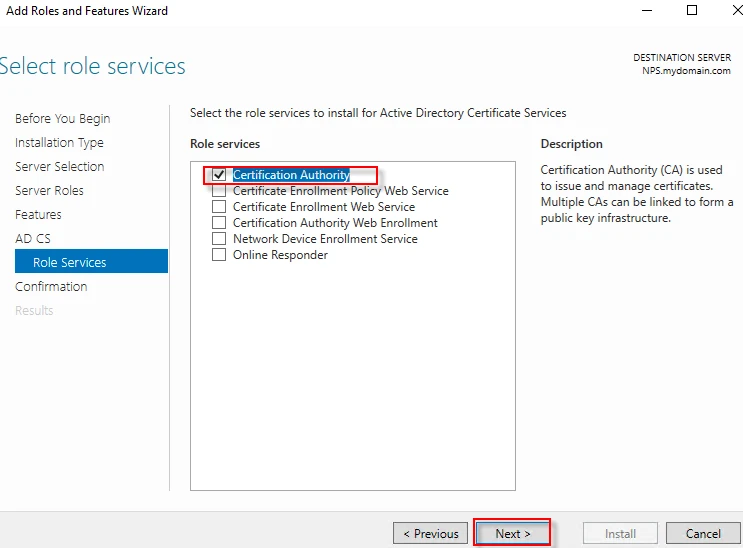Select the Role Services step

click(69, 263)
